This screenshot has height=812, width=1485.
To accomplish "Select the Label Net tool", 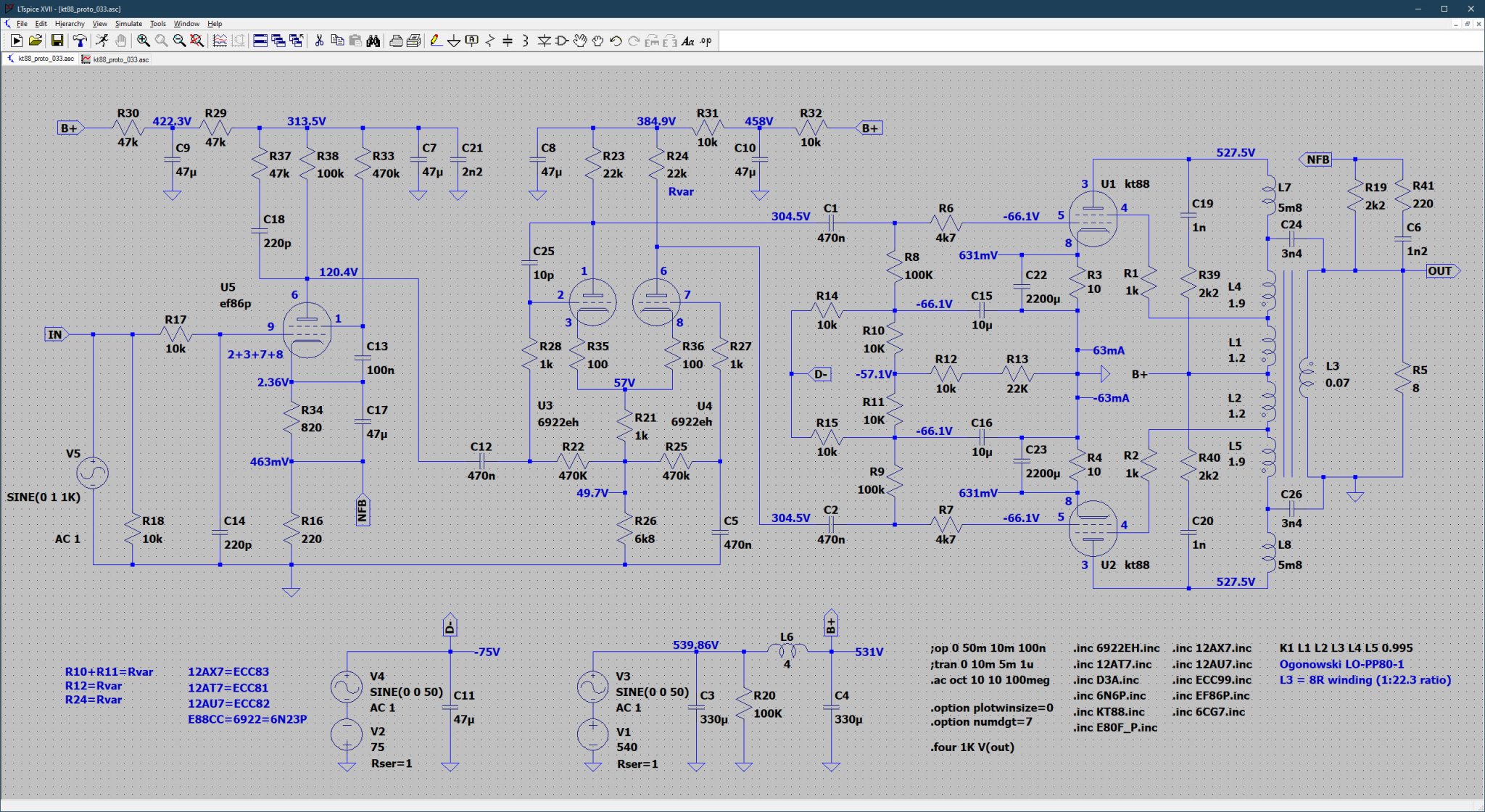I will [472, 41].
